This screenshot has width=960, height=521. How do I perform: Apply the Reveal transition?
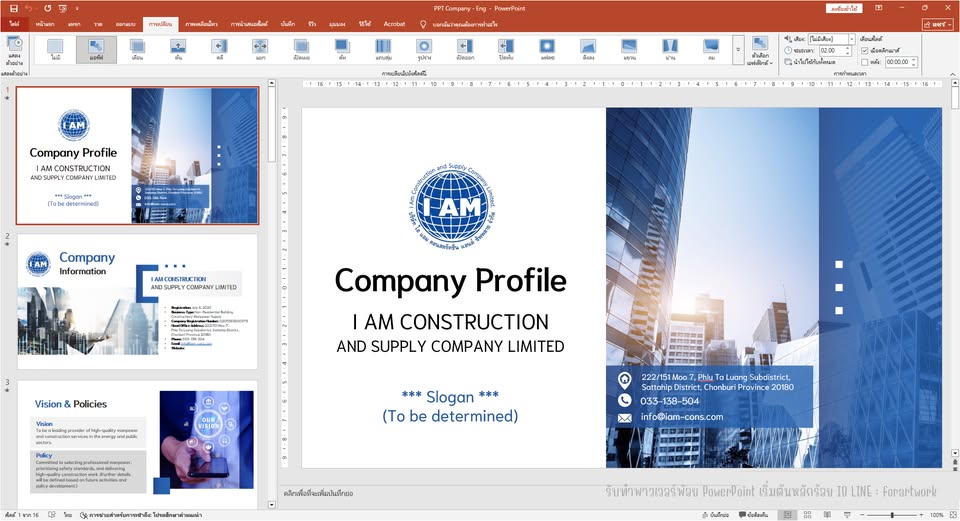[x=301, y=49]
